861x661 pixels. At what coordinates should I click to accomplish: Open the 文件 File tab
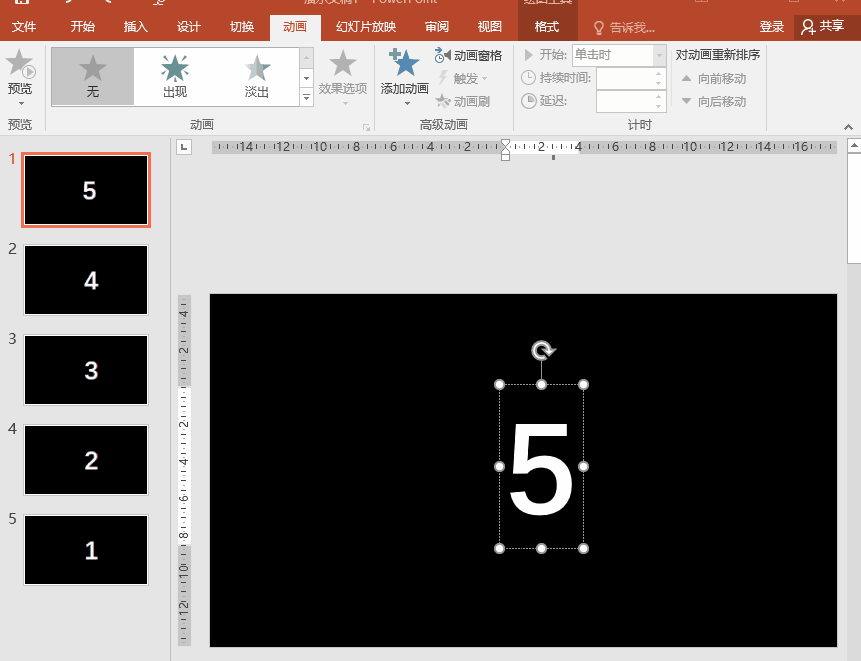[24, 27]
